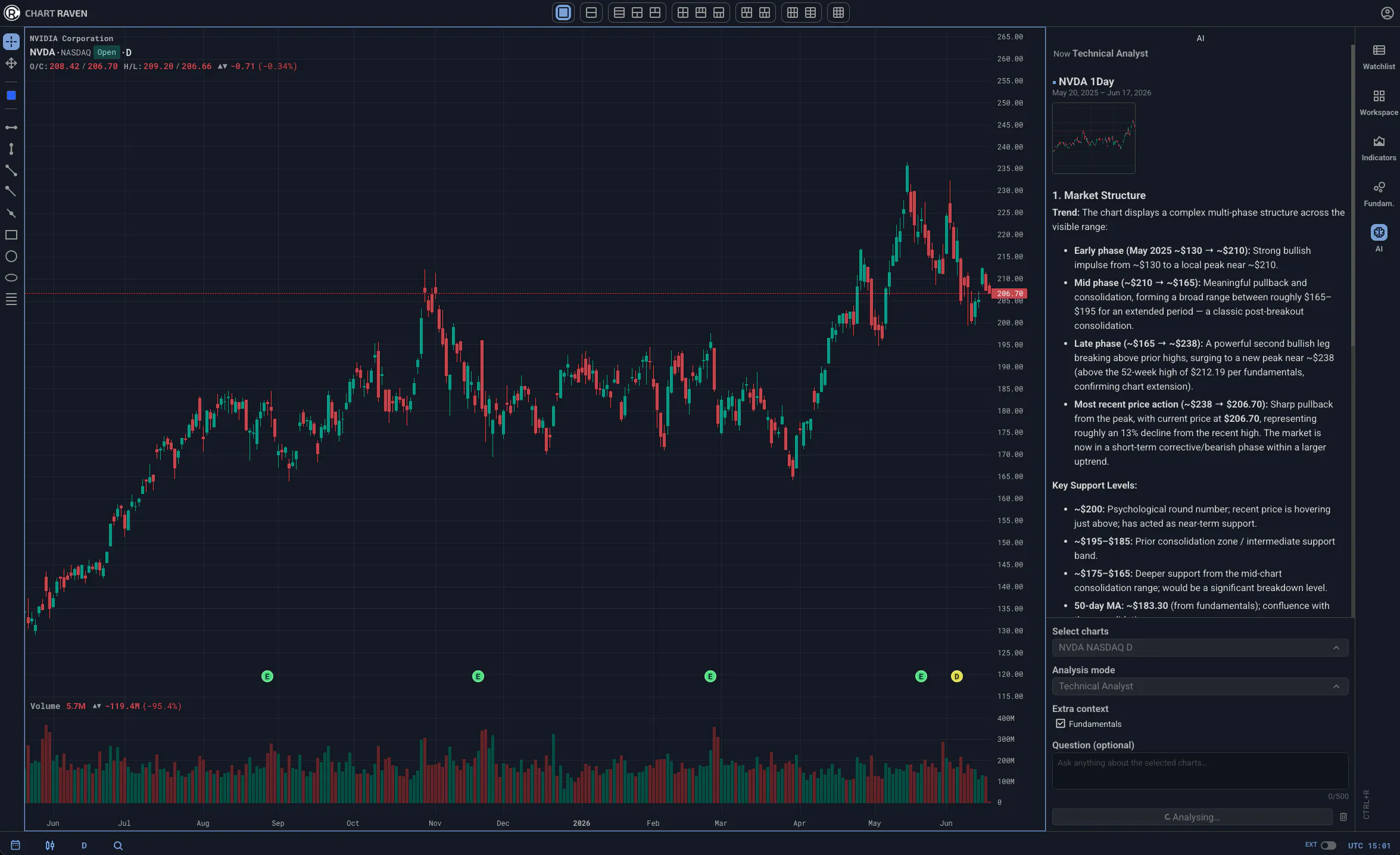Open the user account menu
Viewport: 1400px width, 855px height.
[1387, 13]
